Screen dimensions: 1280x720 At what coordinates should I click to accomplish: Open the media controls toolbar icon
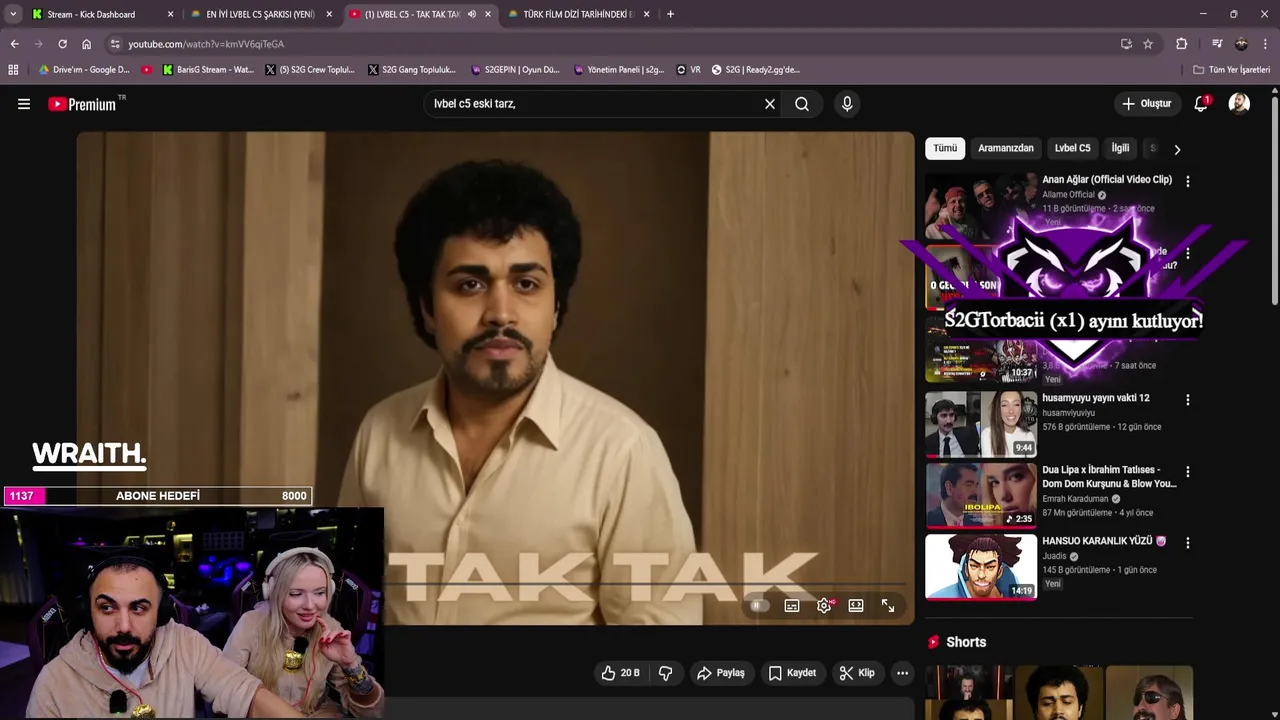pos(1217,44)
